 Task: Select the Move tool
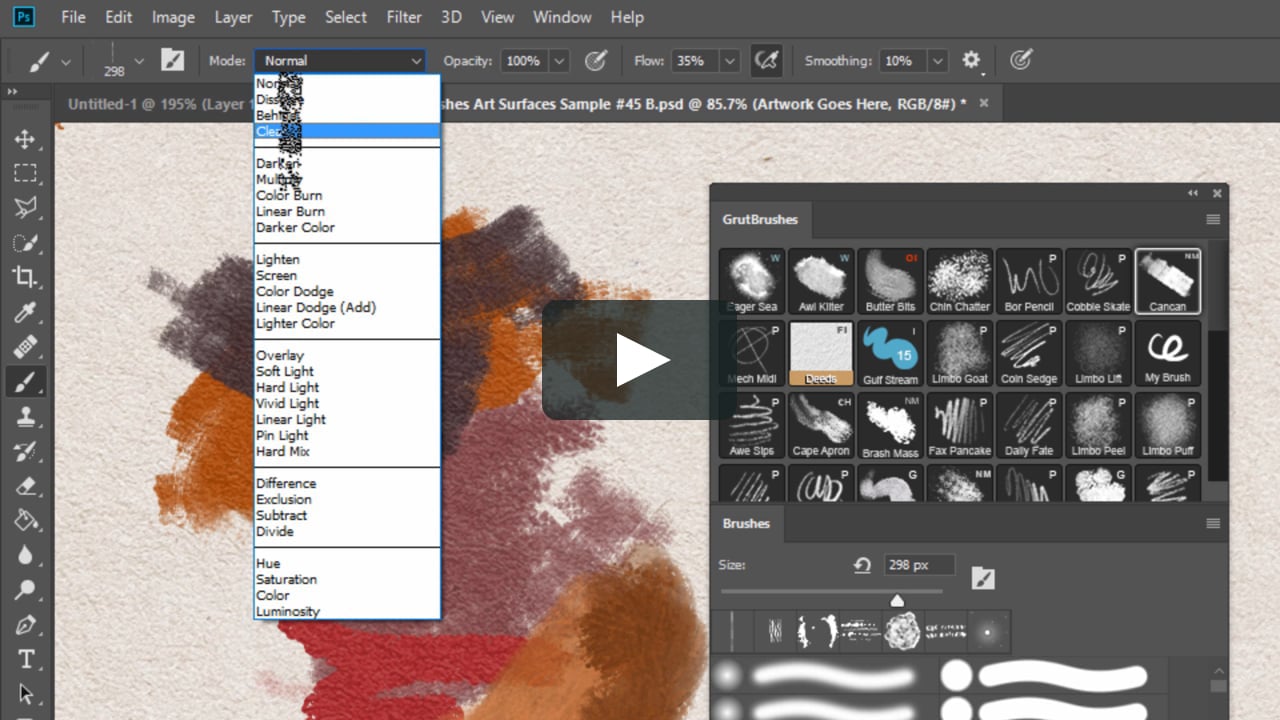(26, 139)
